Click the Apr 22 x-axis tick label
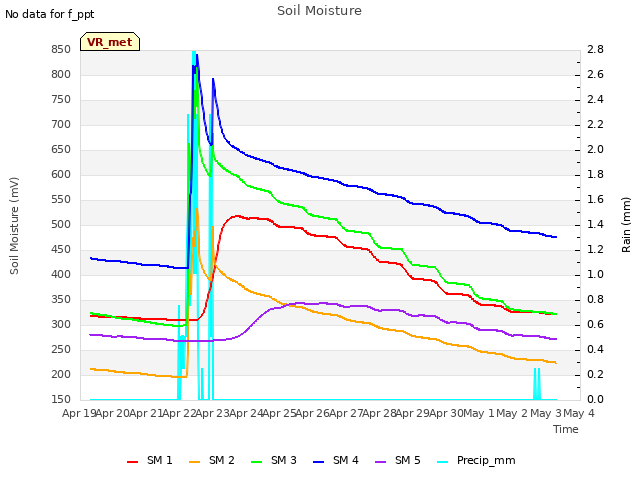Screen dimensions: 640x480 (179, 413)
